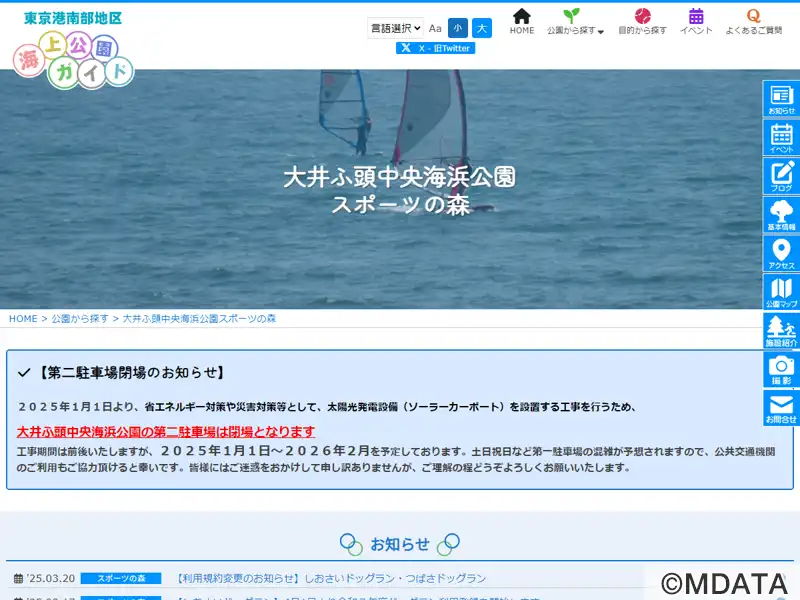
Task: Click 公園から探す breadcrumb link
Action: point(80,319)
